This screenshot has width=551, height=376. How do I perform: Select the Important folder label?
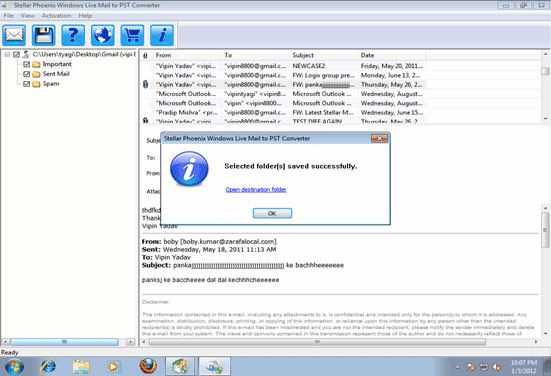pos(57,64)
